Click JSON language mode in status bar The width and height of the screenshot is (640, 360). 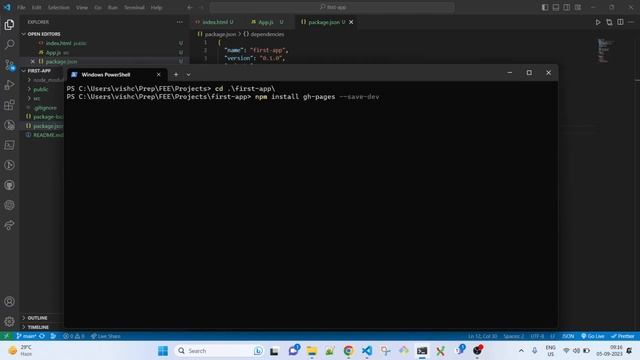(x=568, y=336)
